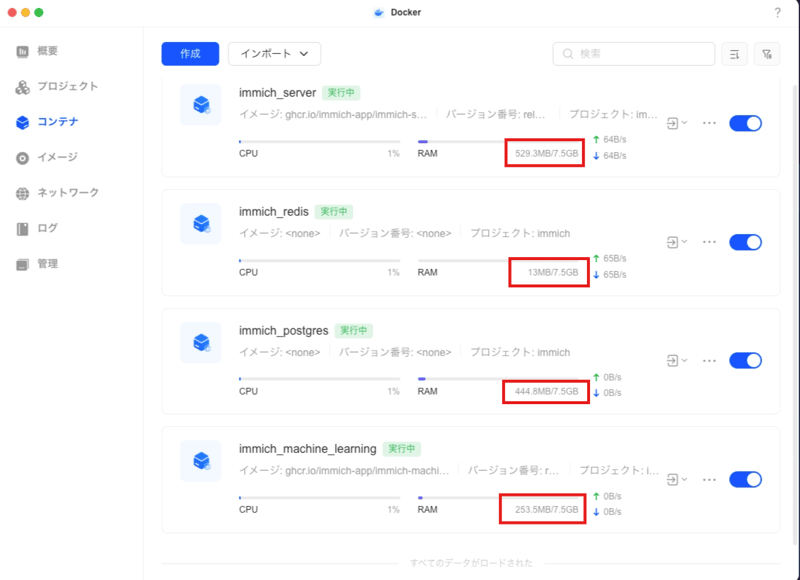The height and width of the screenshot is (580, 800).
Task: Click the プロジェクト cubes sidebar icon
Action: pyautogui.click(x=22, y=87)
